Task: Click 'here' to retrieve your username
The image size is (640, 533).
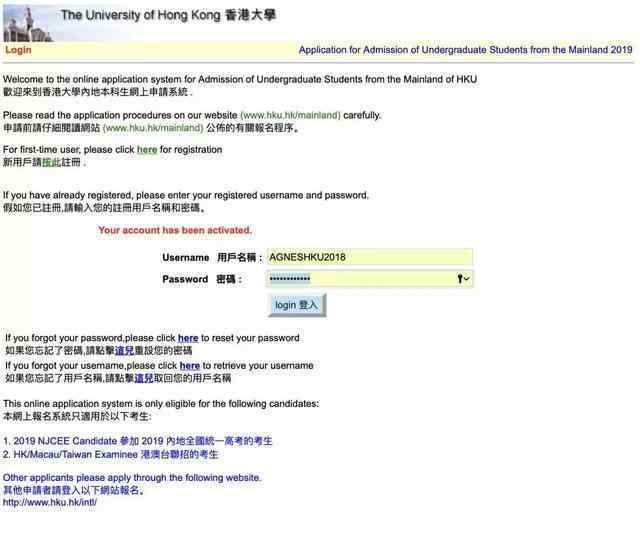Action: click(x=190, y=366)
